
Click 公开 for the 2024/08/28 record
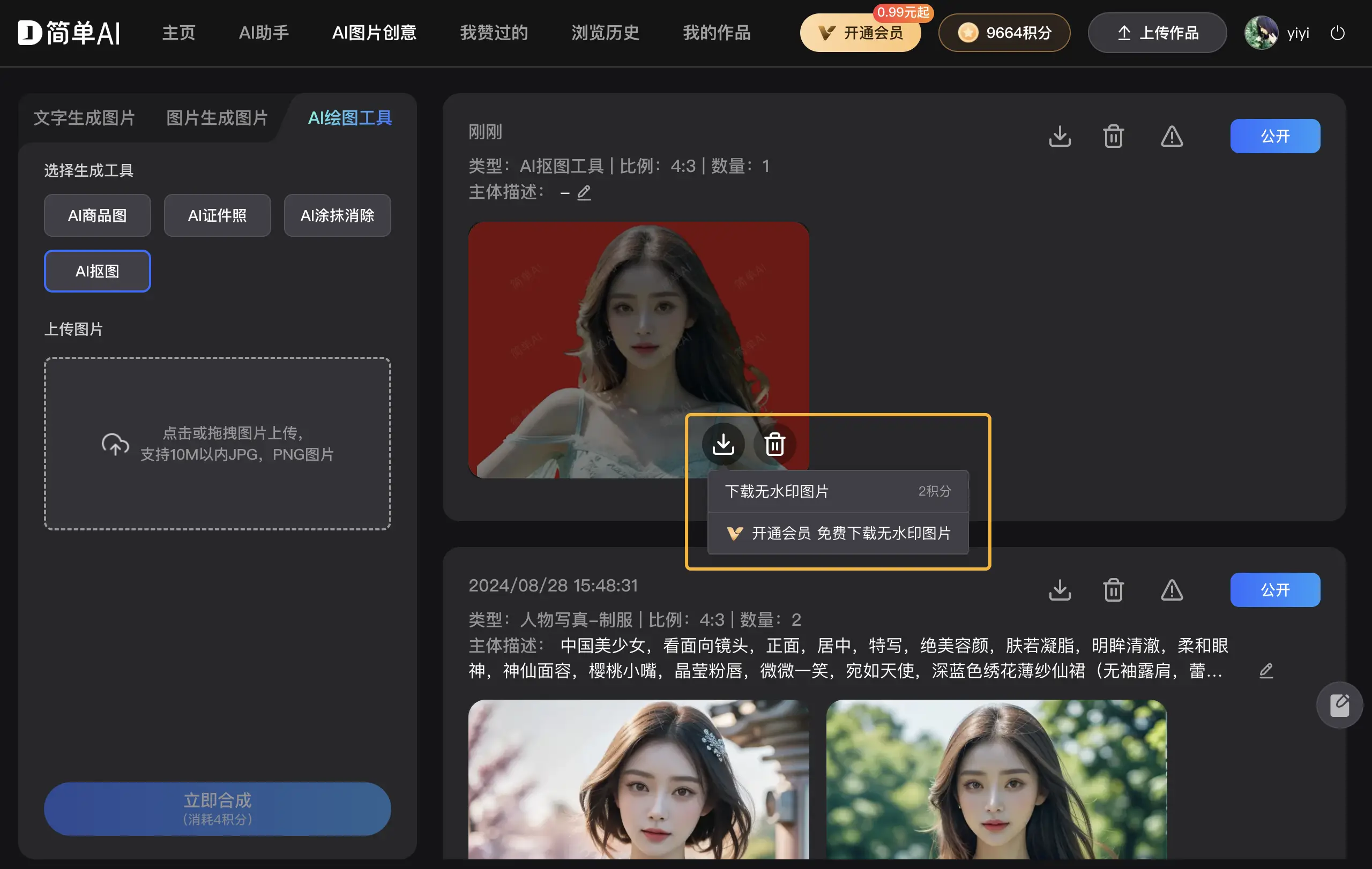(1275, 590)
